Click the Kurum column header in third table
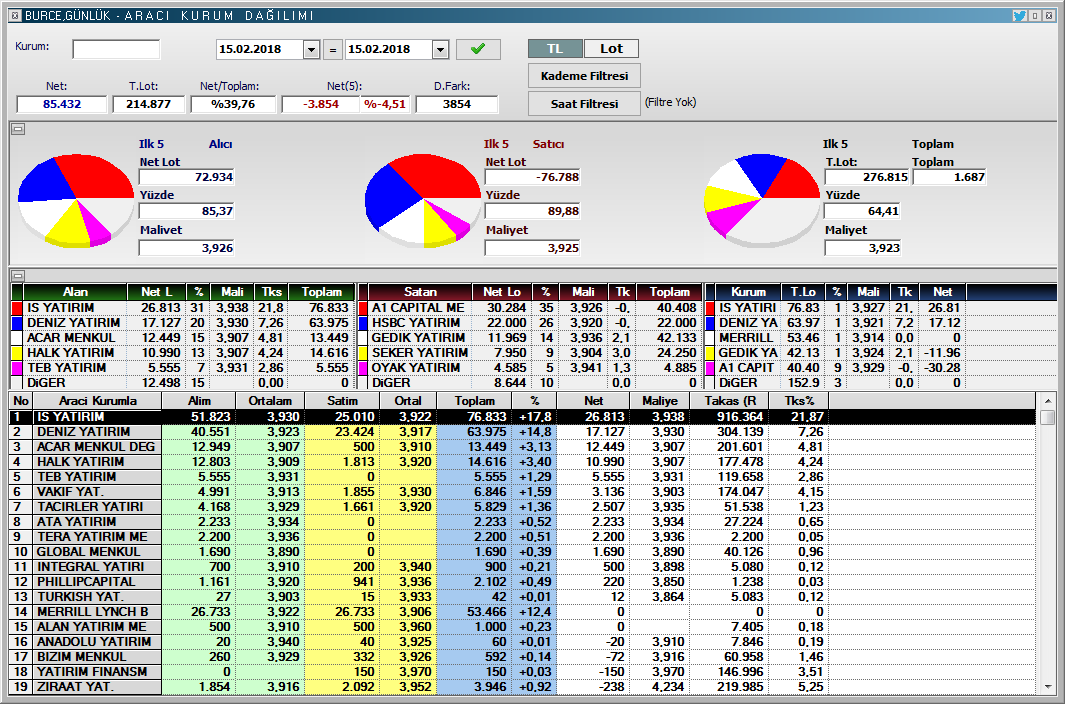Screen dimensions: 1065x704 748,292
